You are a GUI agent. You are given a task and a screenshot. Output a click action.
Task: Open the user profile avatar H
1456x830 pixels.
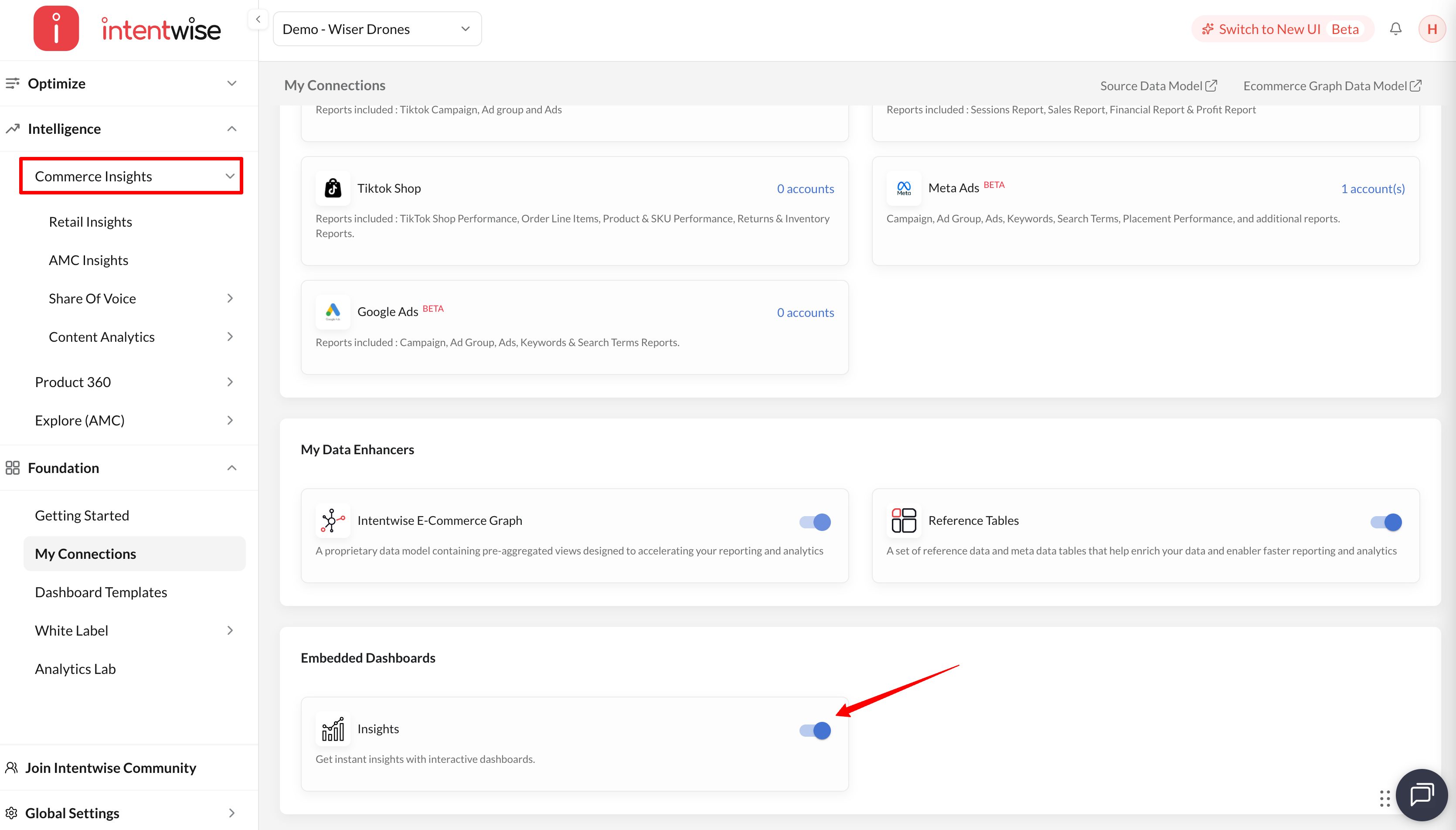[x=1432, y=29]
